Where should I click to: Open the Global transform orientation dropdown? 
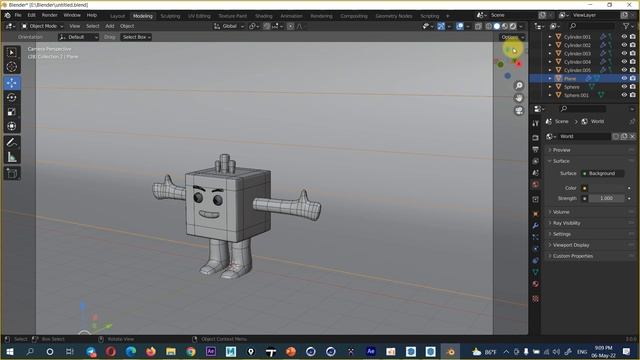pyautogui.click(x=229, y=26)
